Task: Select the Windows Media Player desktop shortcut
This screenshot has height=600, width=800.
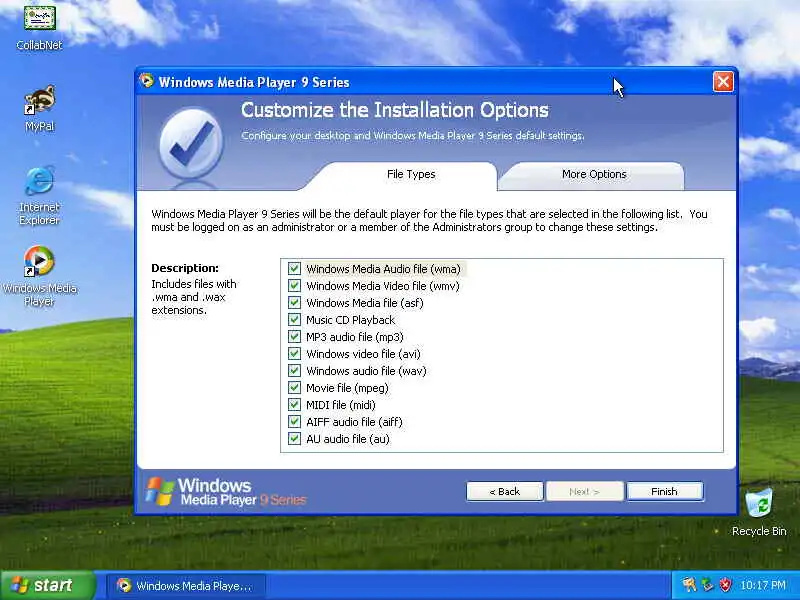Action: click(39, 276)
